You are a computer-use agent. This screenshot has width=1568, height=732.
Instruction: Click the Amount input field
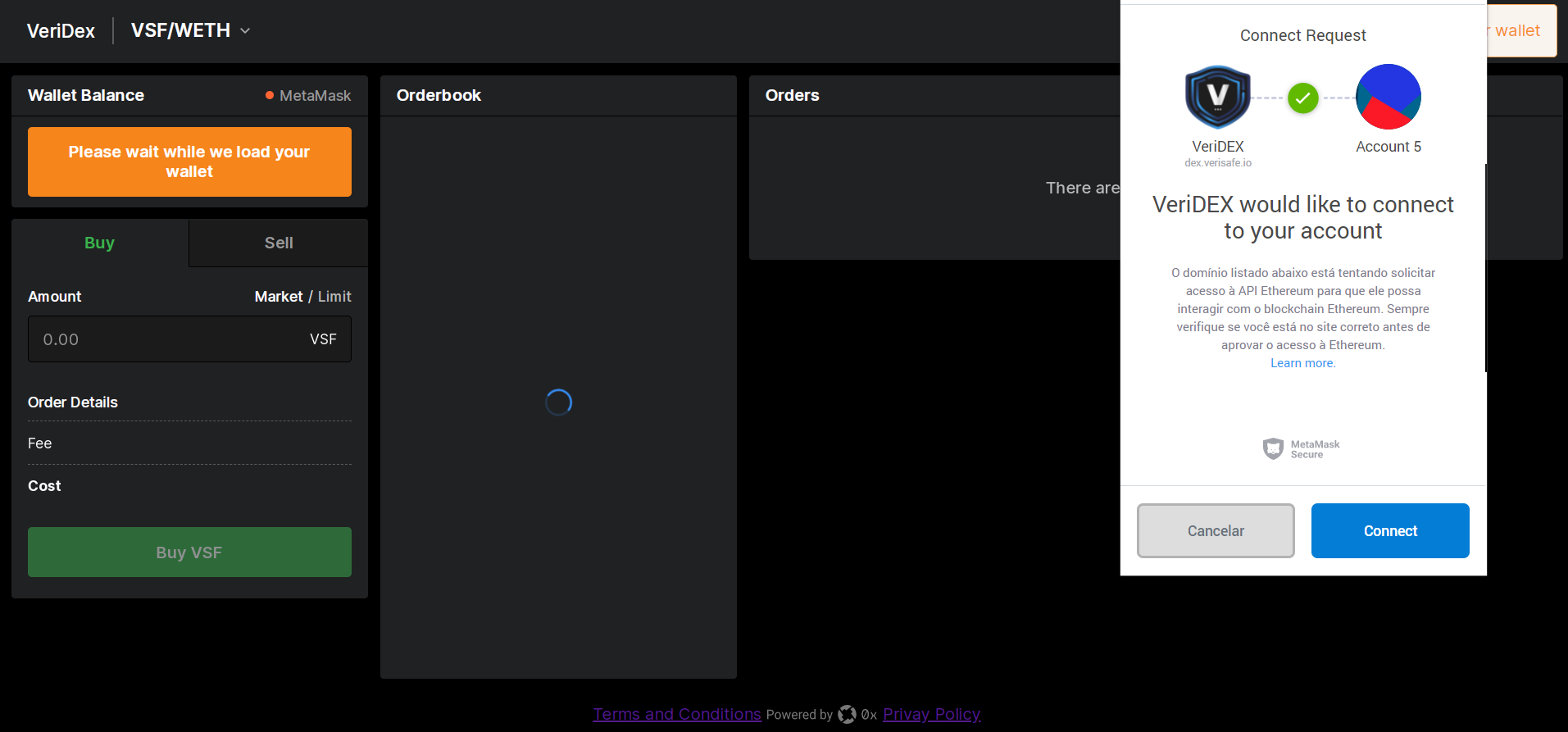coord(189,339)
